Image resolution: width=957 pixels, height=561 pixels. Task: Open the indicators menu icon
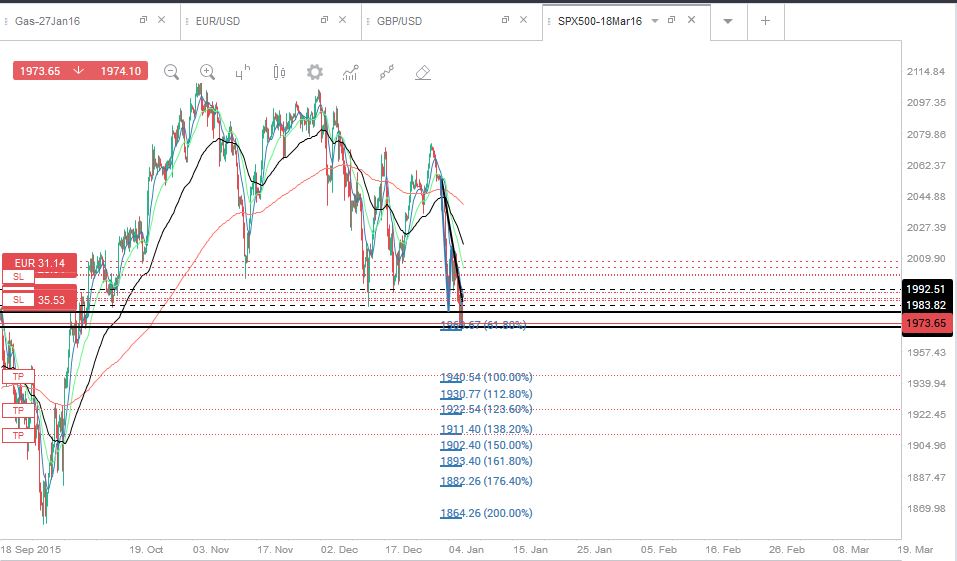(350, 73)
